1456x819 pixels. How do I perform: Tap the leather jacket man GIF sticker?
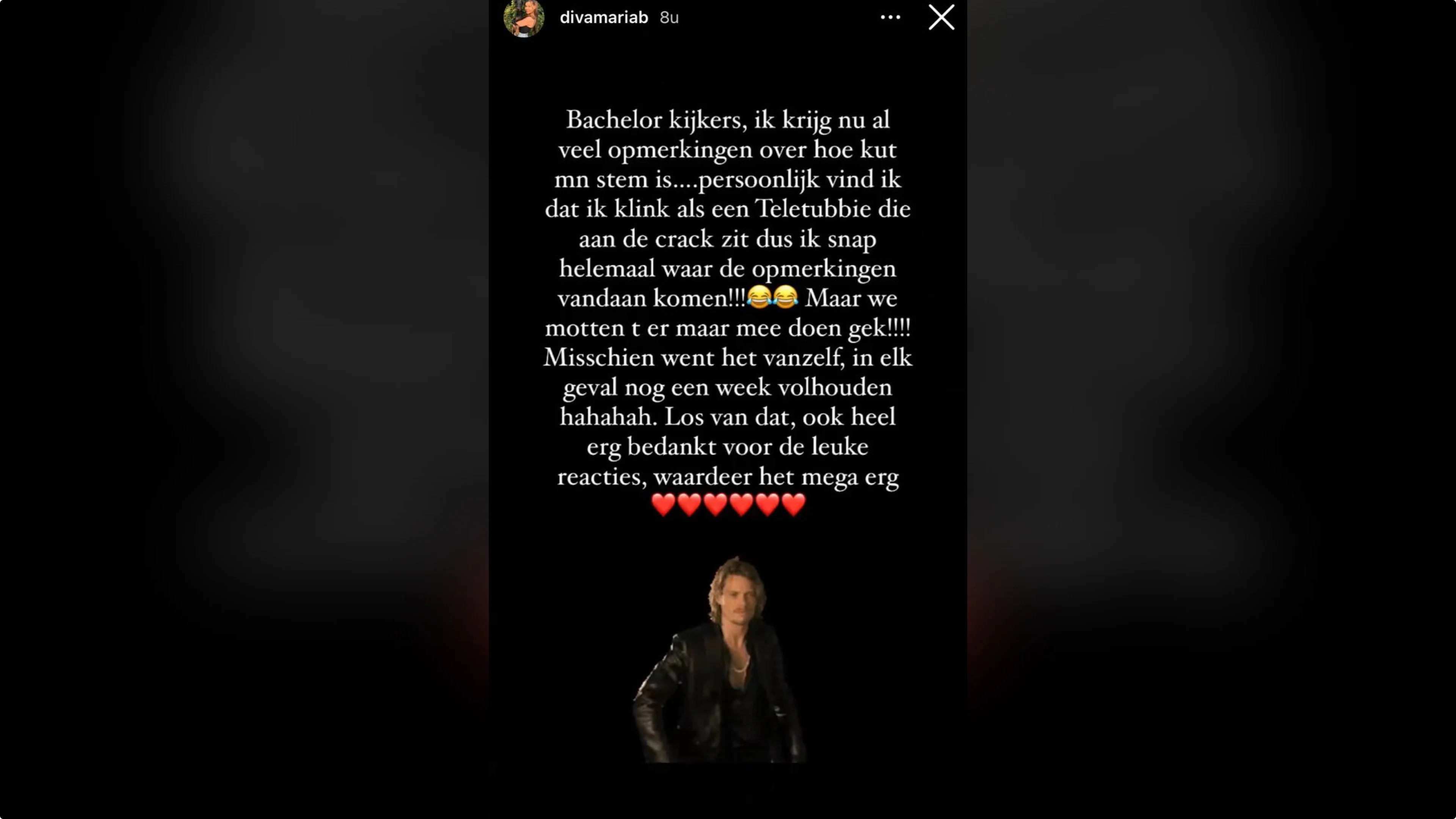tap(720, 660)
